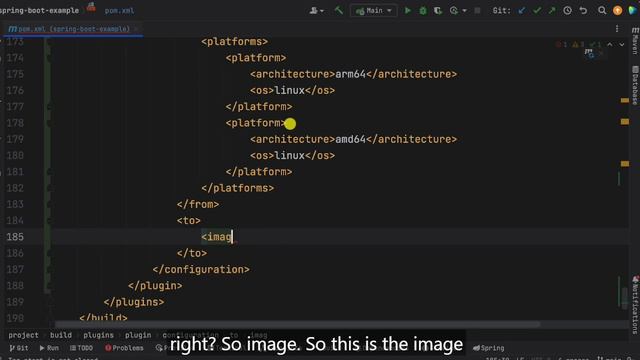The image size is (640, 360).
Task: Open the Maven tool window
Action: pos(635,41)
